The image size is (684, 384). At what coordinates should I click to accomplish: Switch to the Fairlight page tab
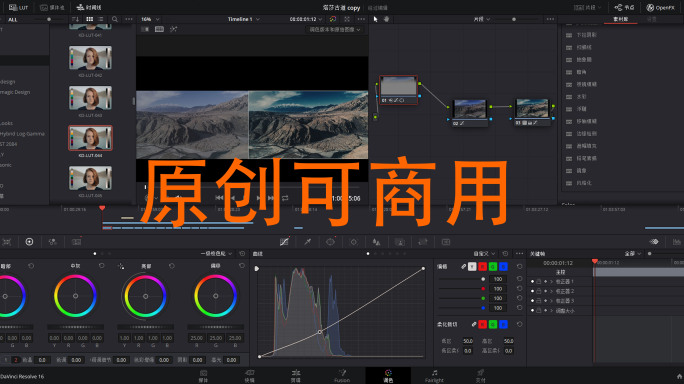434,376
